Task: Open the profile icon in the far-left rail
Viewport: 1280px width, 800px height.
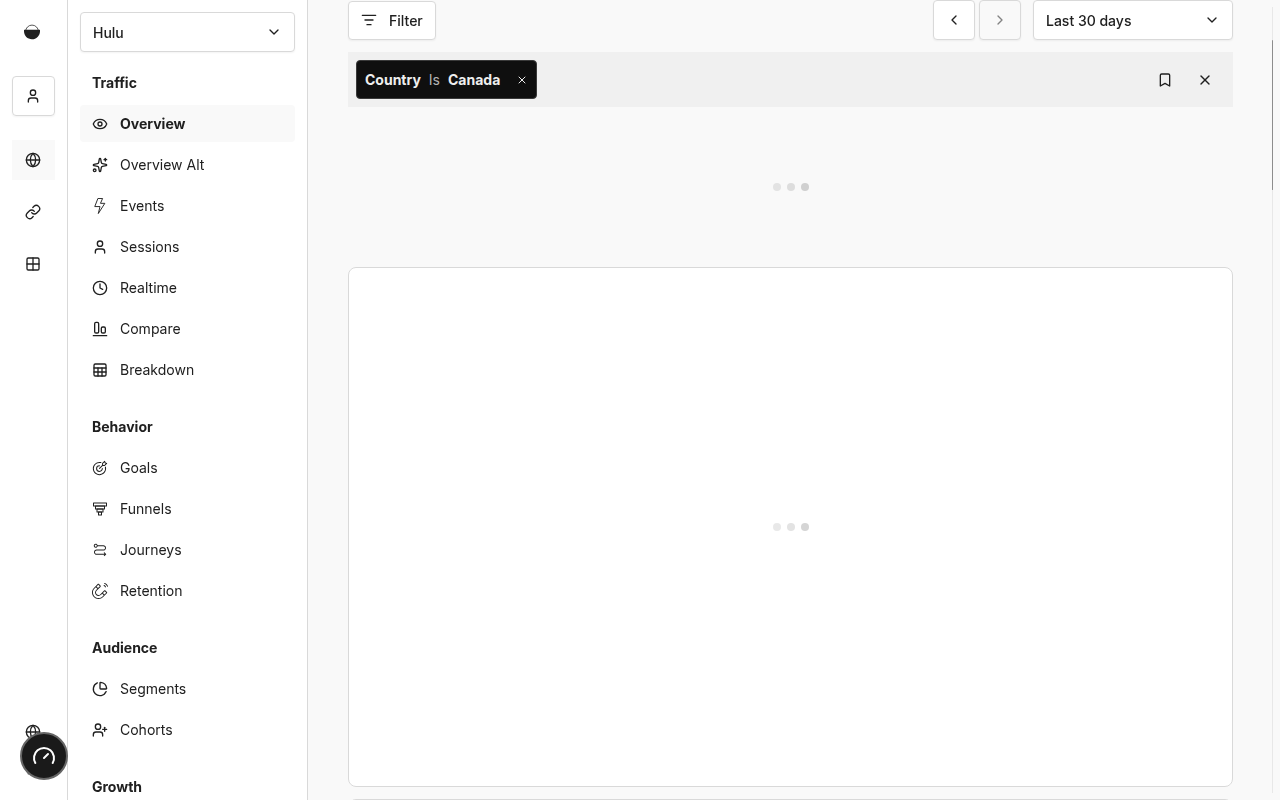Action: coord(33,96)
